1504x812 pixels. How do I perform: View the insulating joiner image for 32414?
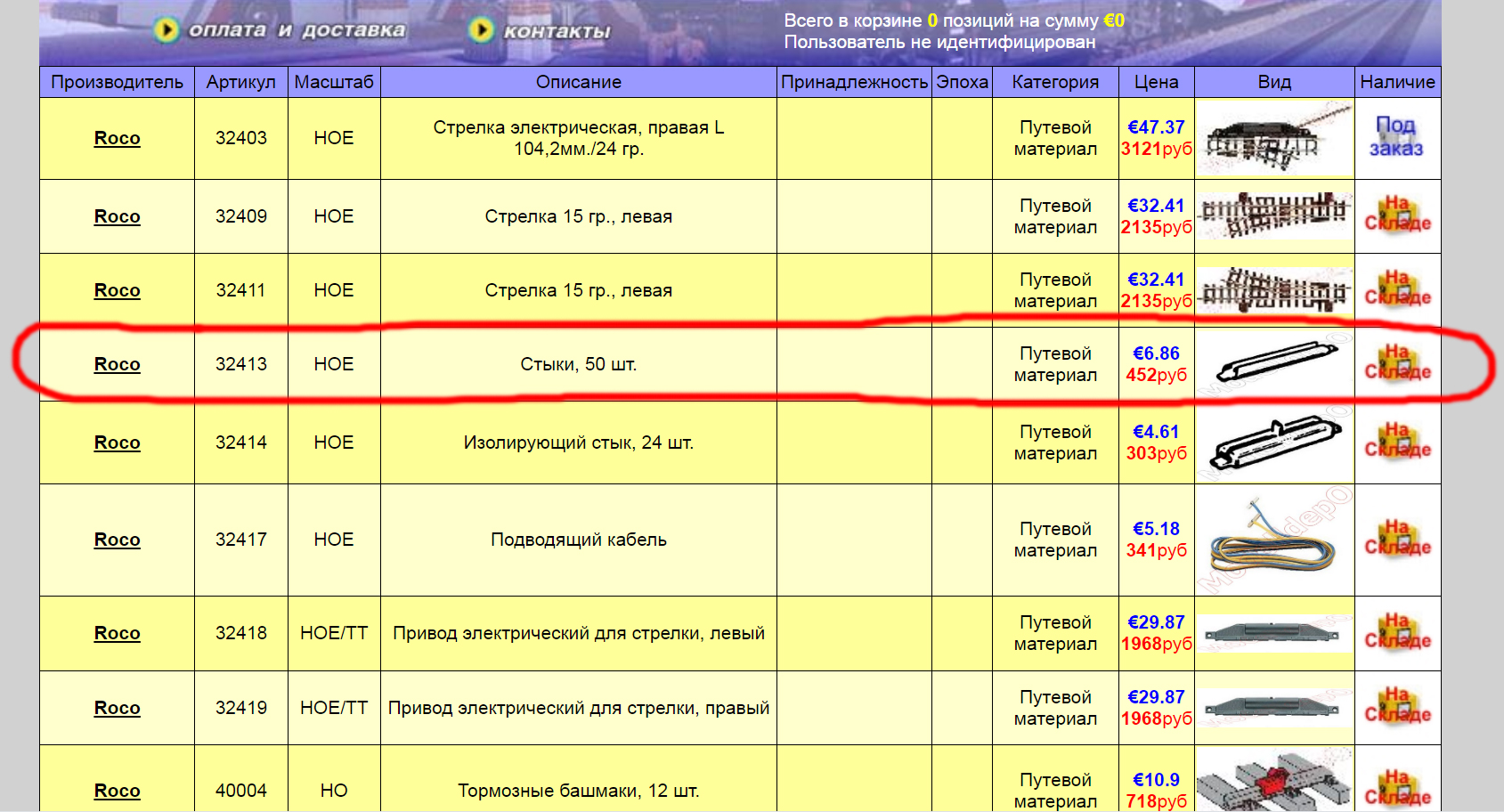(1274, 443)
